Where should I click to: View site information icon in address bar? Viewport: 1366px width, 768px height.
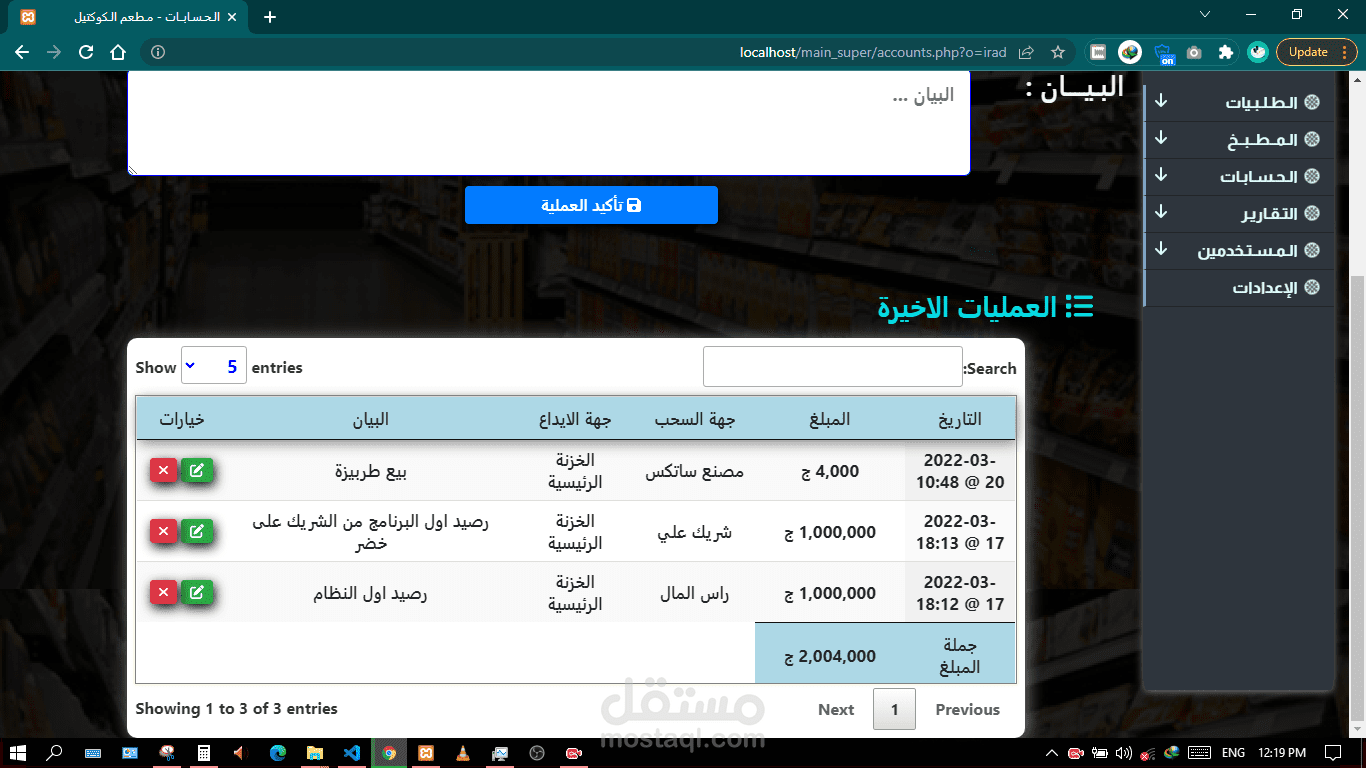tap(158, 52)
